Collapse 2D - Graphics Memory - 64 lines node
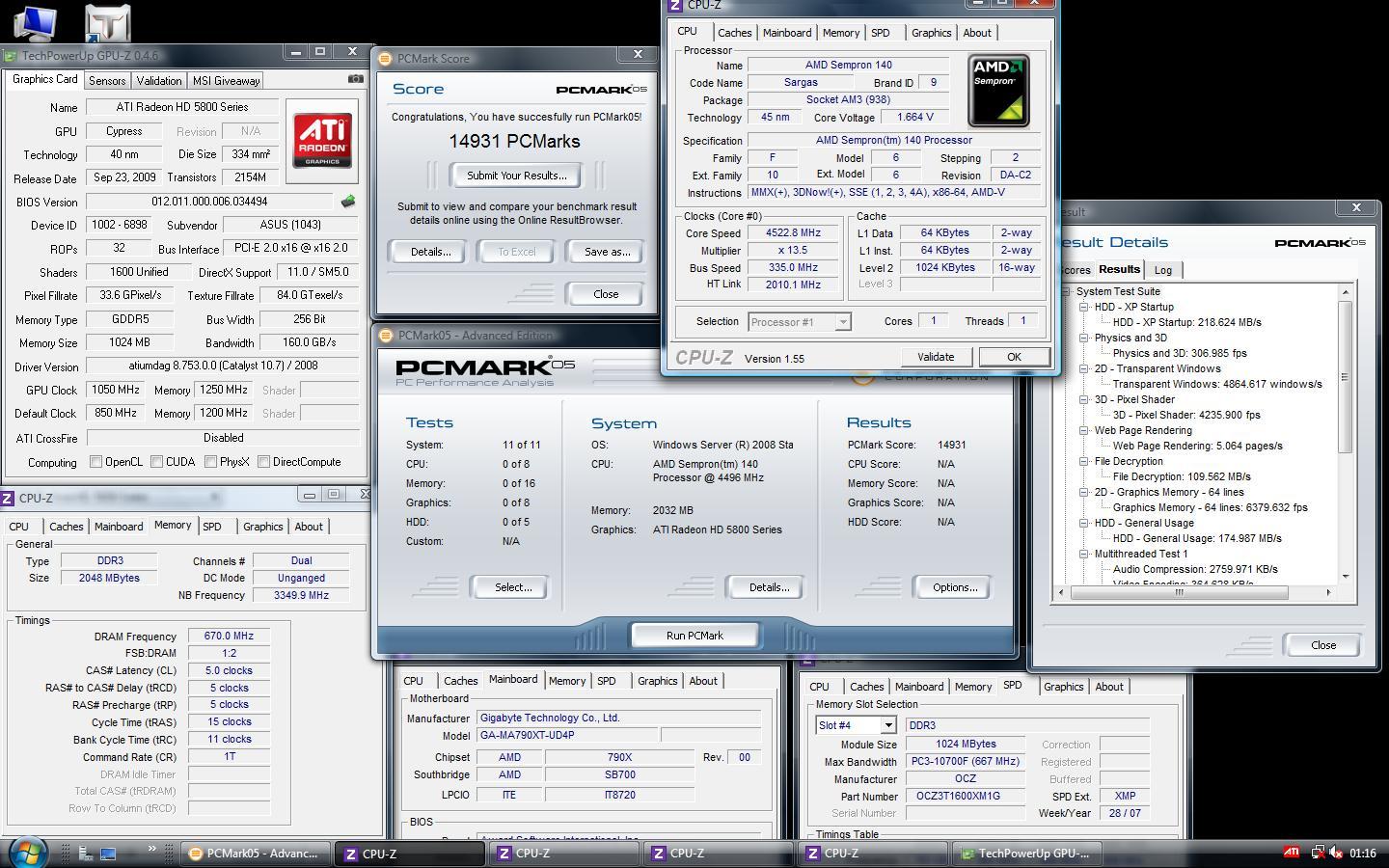Viewport: 1389px width, 868px height. 1084,492
